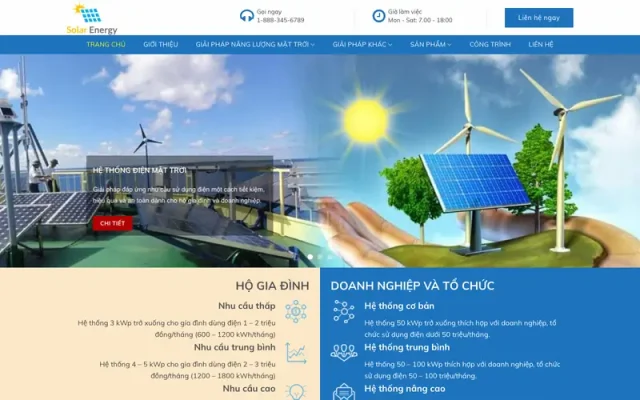Open CÔNG TRÌNH menu item
Image resolution: width=640 pixels, height=400 pixels.
(490, 44)
